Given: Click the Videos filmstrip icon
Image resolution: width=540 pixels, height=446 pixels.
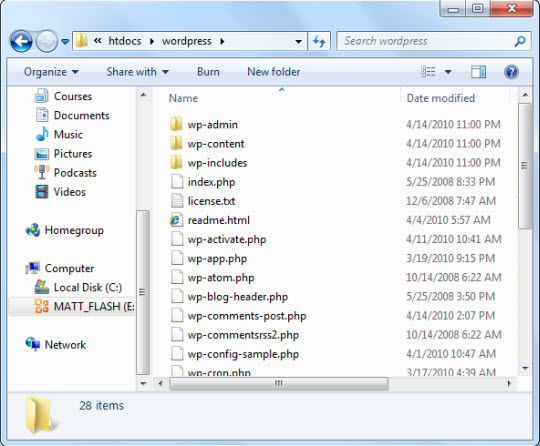Looking at the screenshot, I should pyautogui.click(x=42, y=192).
